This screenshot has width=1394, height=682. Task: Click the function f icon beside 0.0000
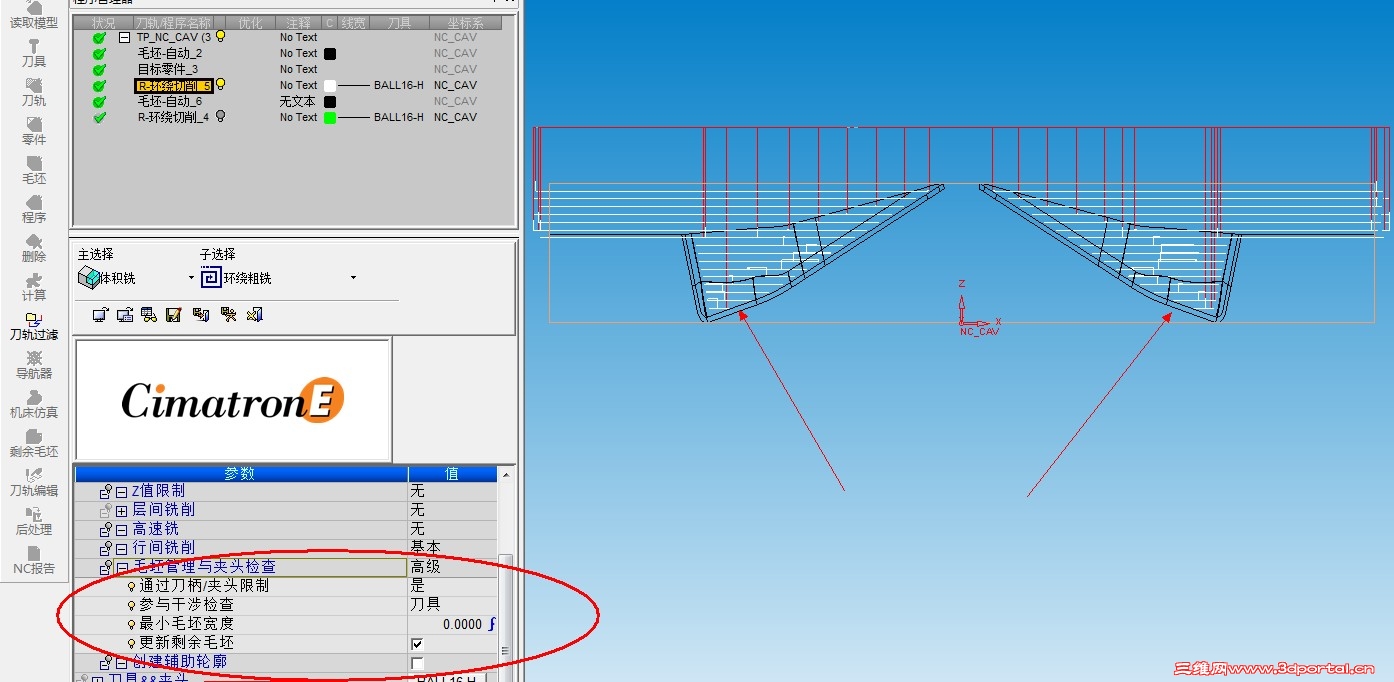491,624
